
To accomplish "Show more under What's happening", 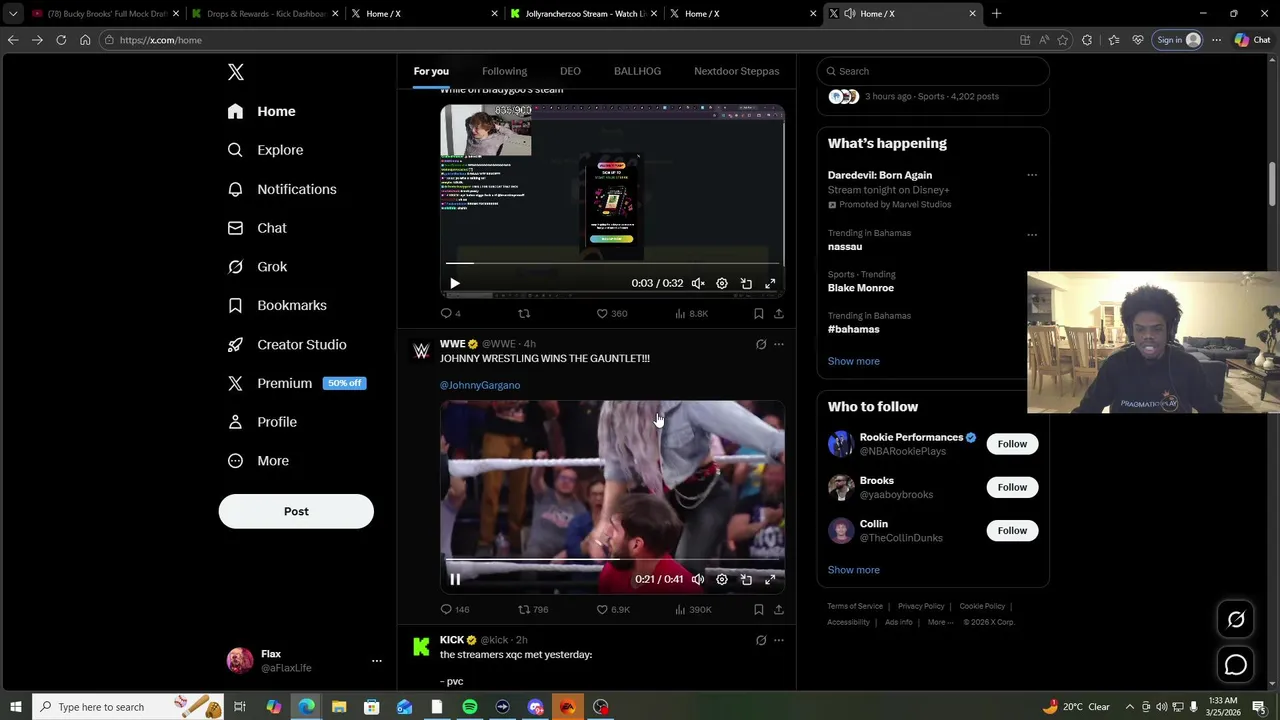I will click(x=854, y=361).
